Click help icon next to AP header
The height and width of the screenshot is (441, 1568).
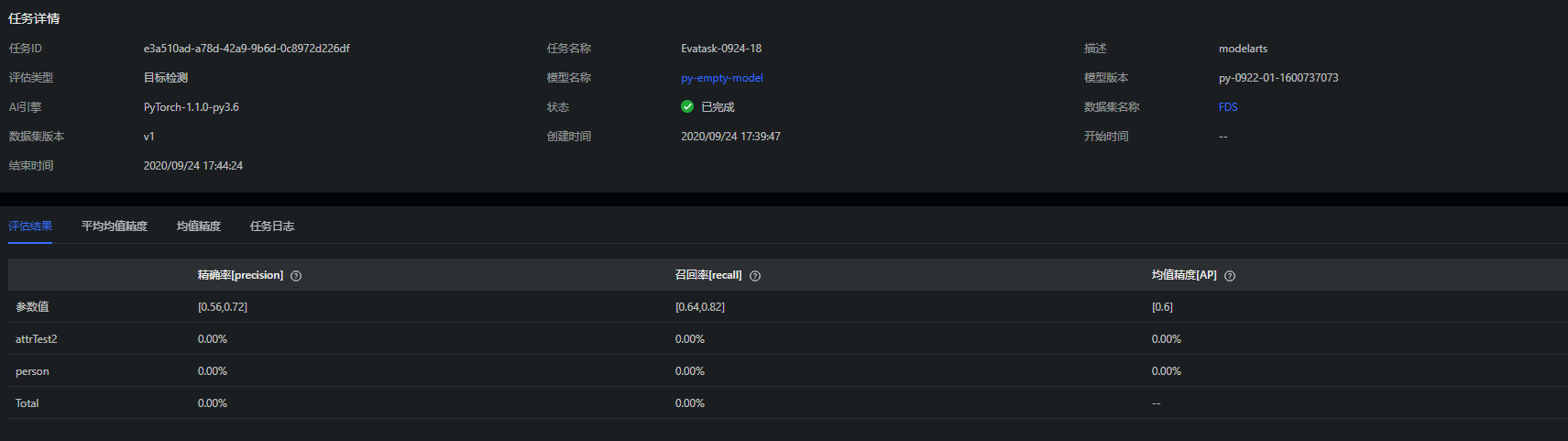click(x=1230, y=276)
